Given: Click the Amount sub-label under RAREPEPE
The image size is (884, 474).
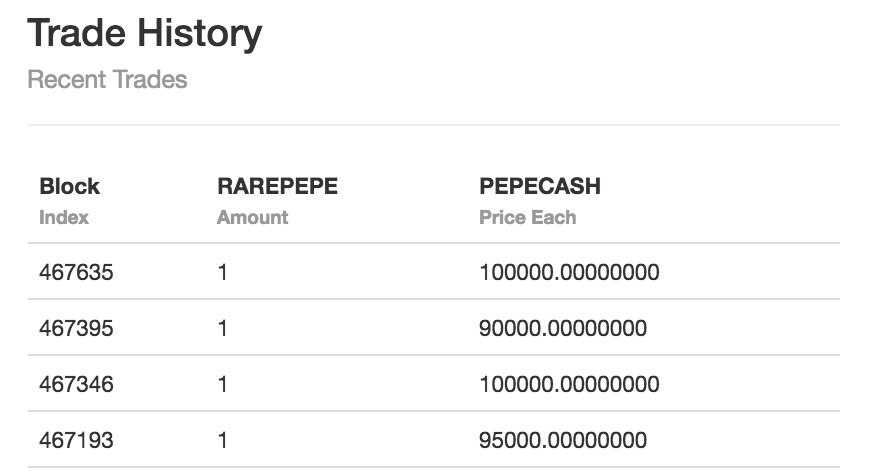Looking at the screenshot, I should point(253,218).
